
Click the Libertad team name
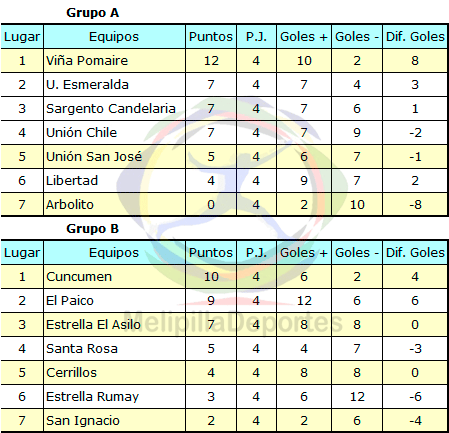pyautogui.click(x=72, y=180)
